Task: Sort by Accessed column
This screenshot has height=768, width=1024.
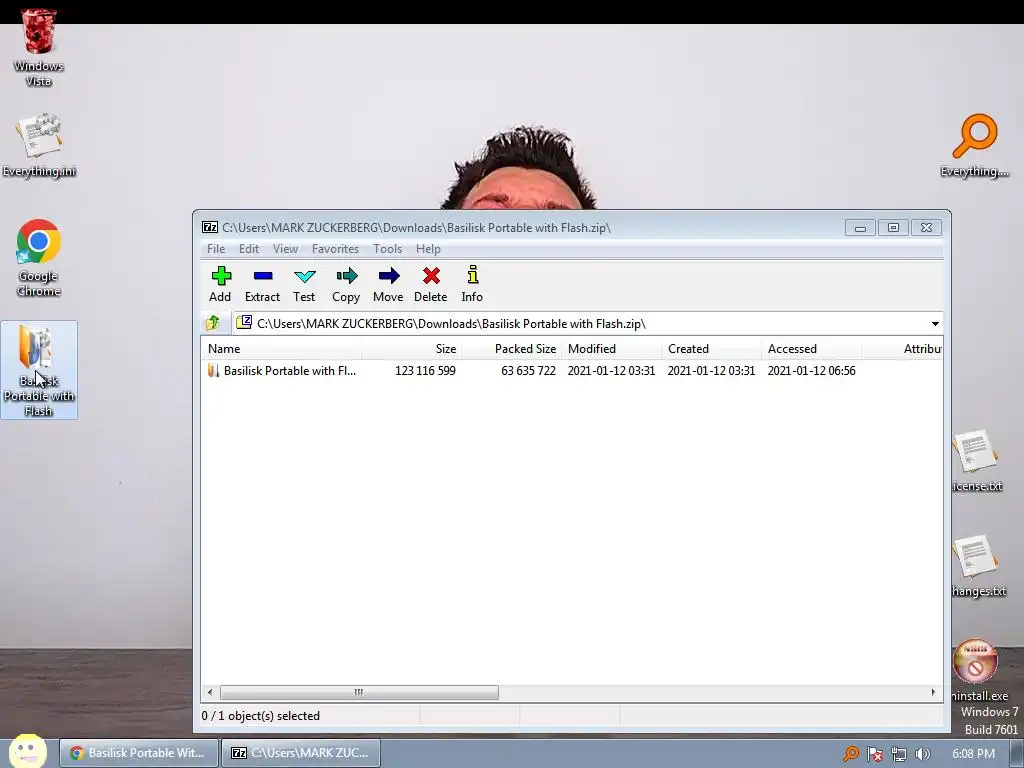Action: pos(811,349)
